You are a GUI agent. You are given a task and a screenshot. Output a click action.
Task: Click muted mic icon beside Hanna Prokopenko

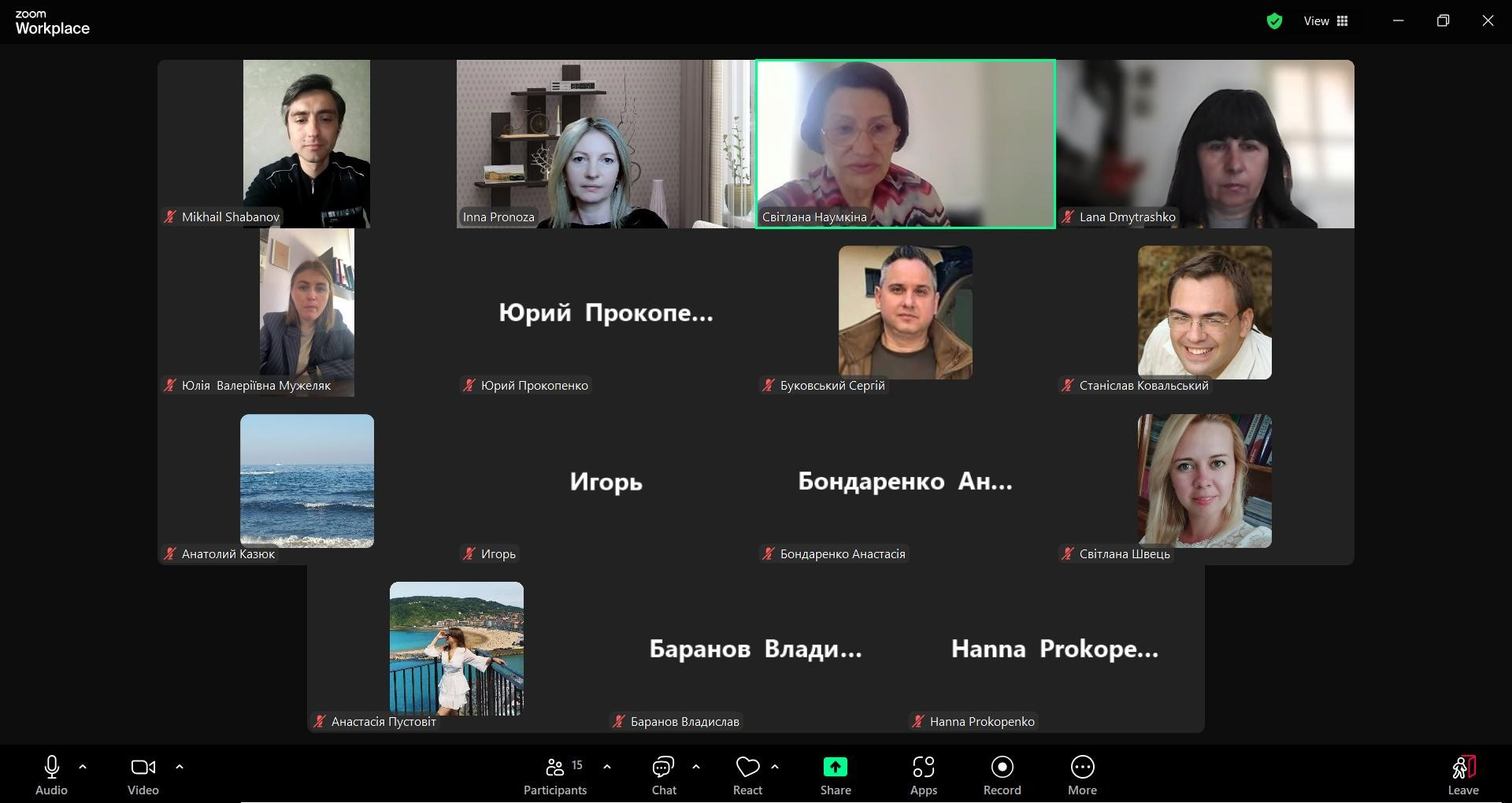pos(917,722)
